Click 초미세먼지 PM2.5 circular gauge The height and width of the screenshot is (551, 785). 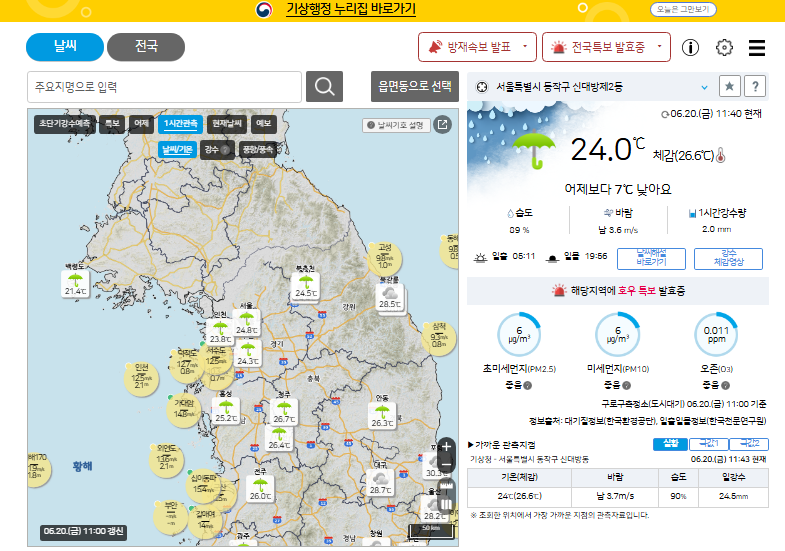coord(519,335)
